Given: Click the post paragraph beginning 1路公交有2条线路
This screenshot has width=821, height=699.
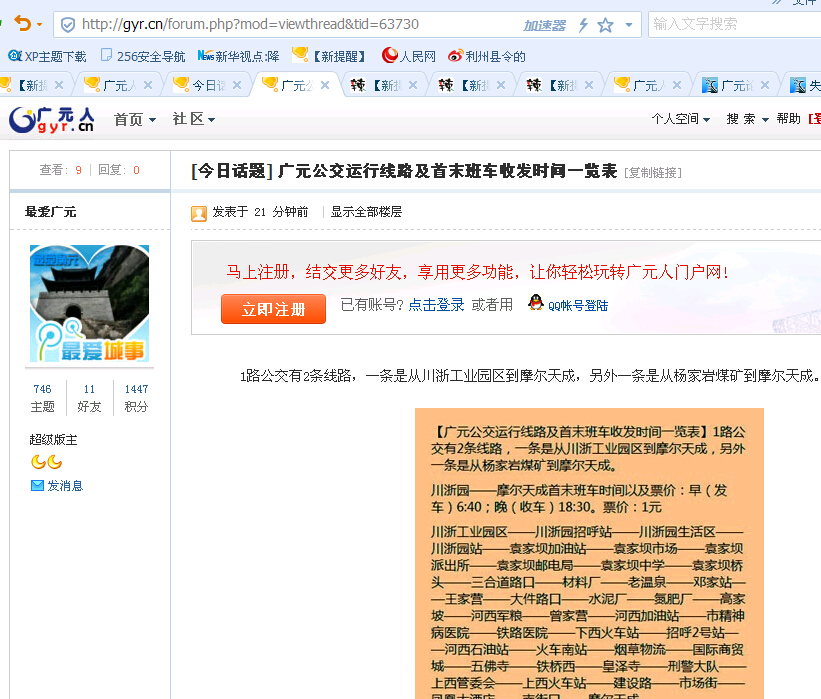Looking at the screenshot, I should click(530, 375).
